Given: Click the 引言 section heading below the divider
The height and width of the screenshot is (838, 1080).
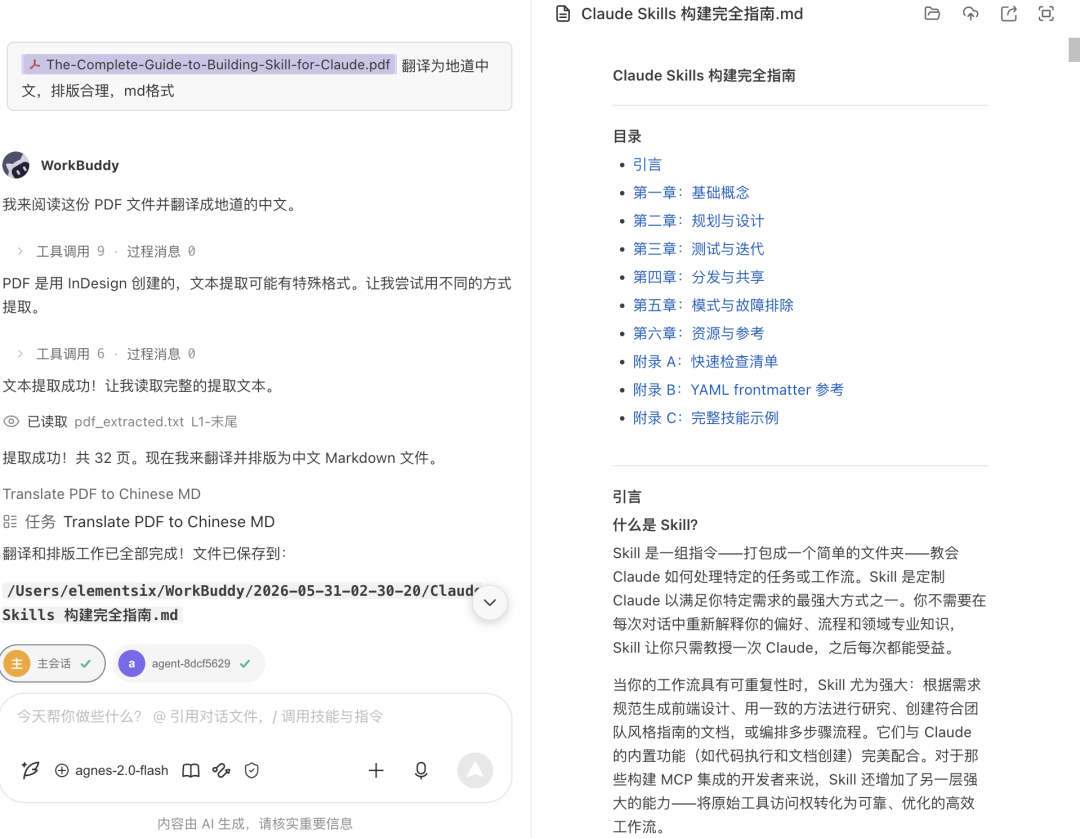Looking at the screenshot, I should tap(627, 497).
